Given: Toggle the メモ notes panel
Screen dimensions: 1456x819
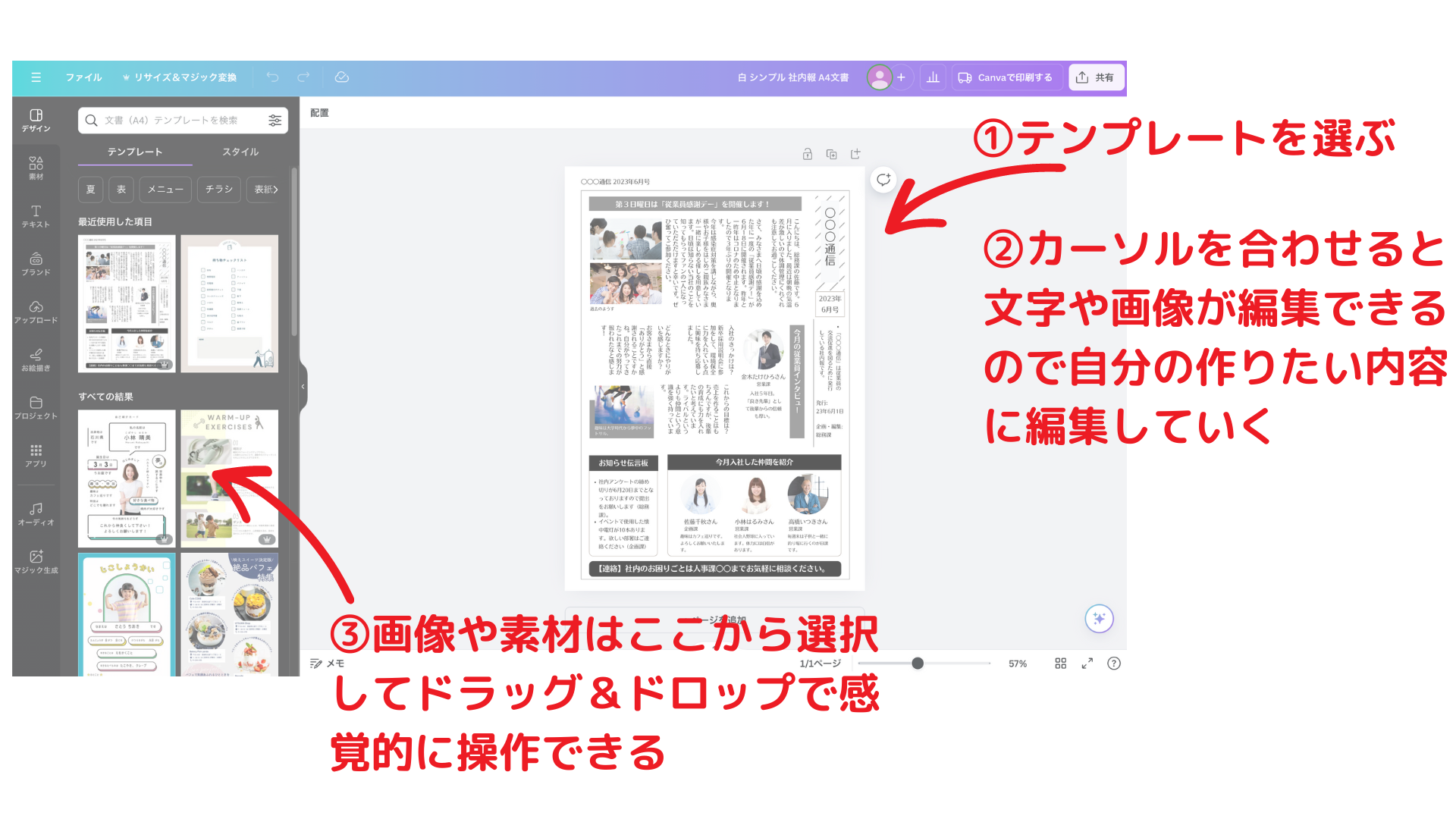Looking at the screenshot, I should [x=328, y=663].
